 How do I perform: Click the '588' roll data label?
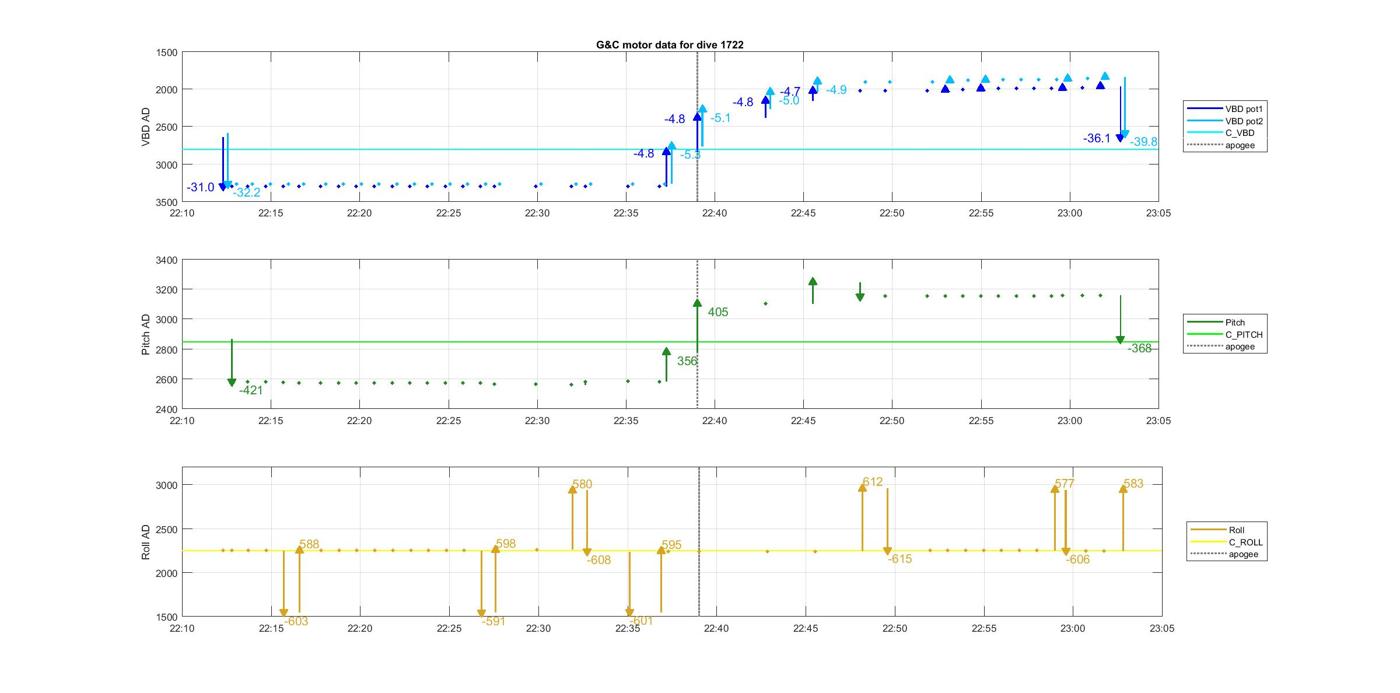point(309,545)
